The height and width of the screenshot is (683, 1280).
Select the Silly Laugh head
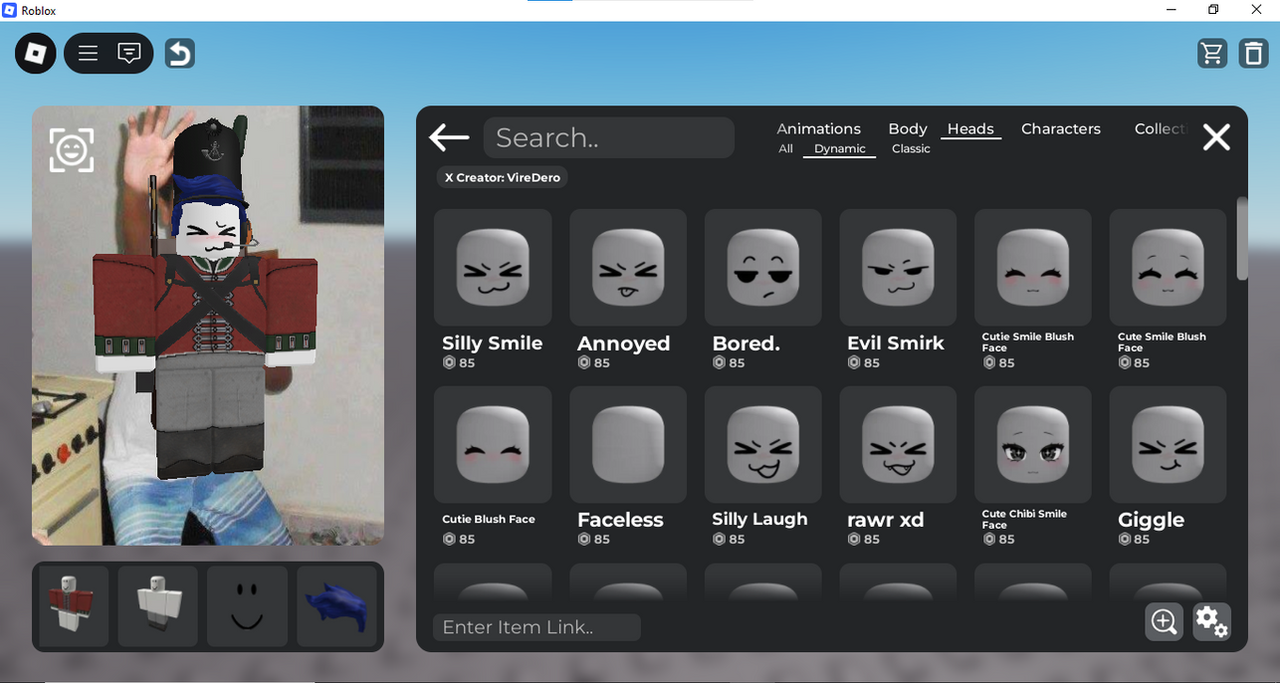[763, 445]
